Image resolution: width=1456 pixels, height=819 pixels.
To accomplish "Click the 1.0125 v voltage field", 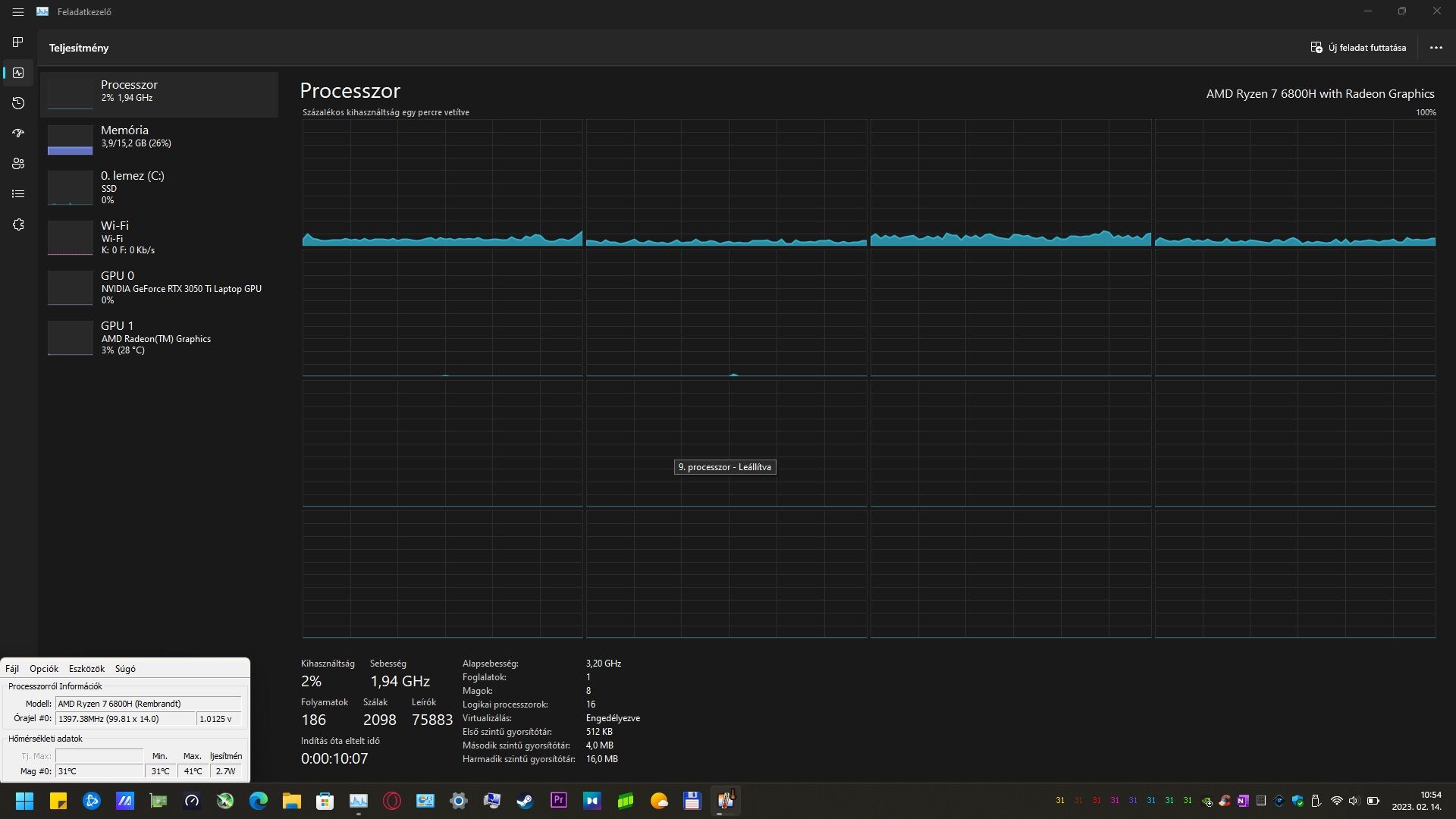I will (x=219, y=718).
